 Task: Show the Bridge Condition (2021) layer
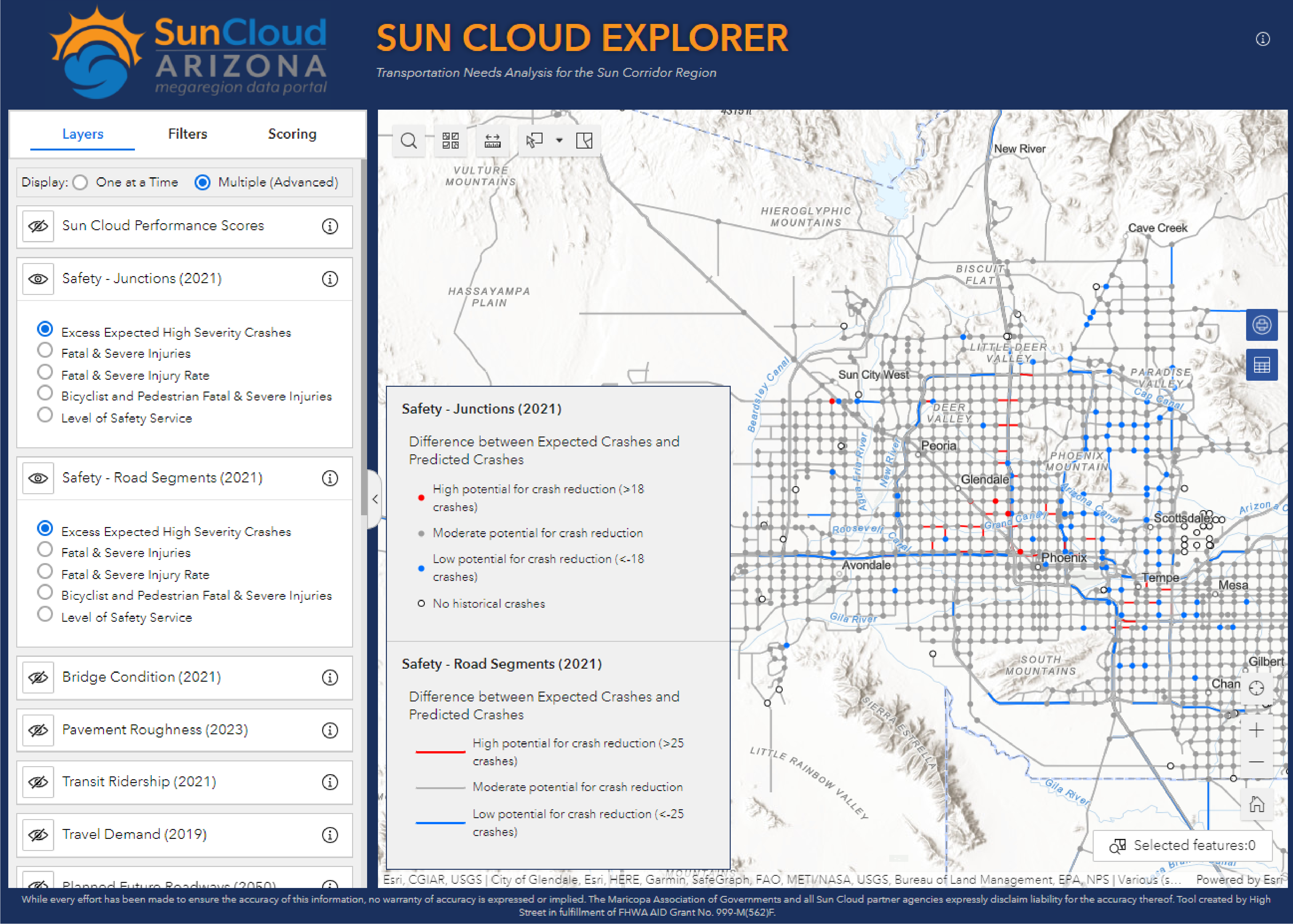38,678
